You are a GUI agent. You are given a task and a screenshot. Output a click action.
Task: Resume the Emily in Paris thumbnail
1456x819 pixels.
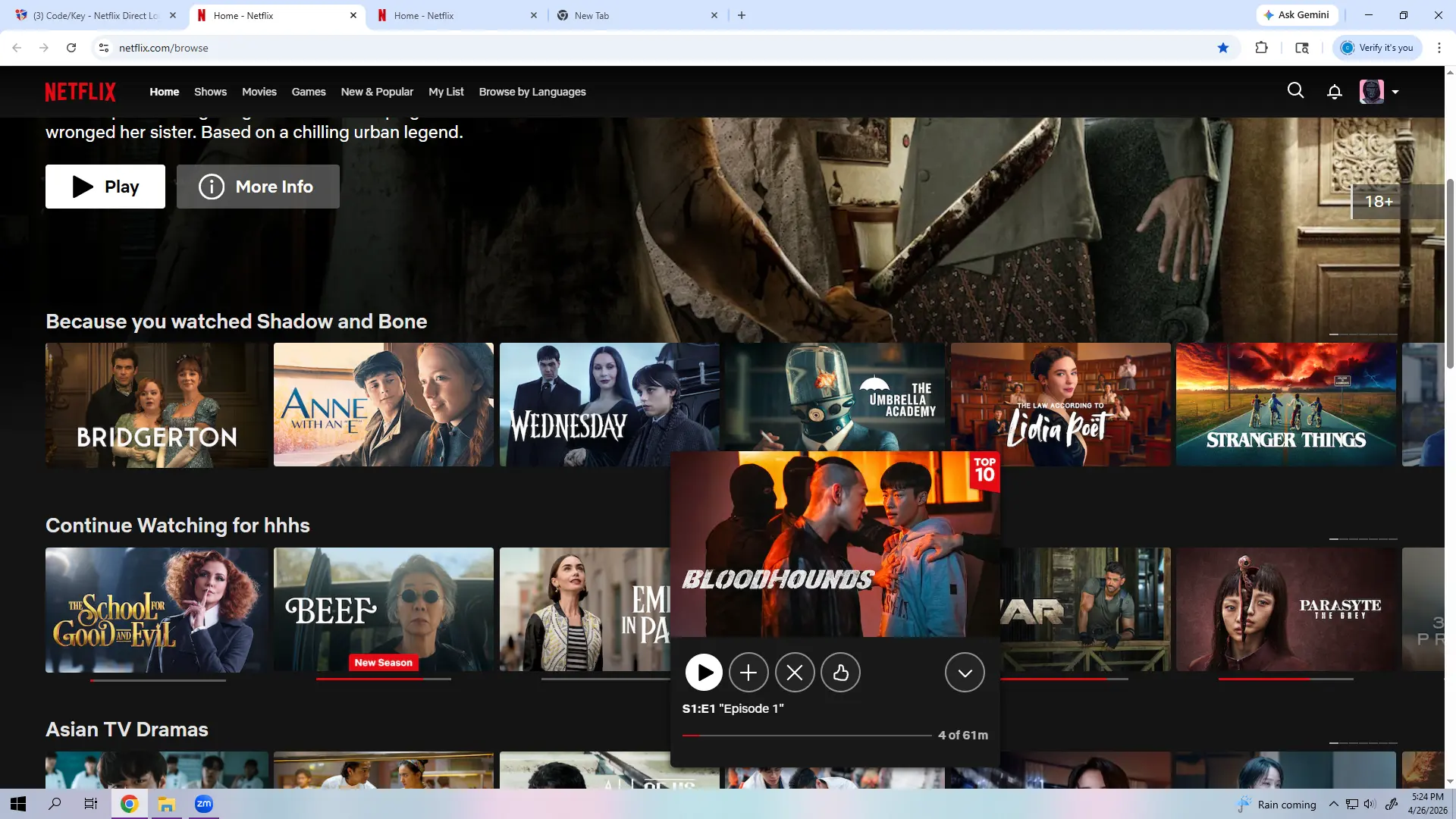tap(585, 610)
